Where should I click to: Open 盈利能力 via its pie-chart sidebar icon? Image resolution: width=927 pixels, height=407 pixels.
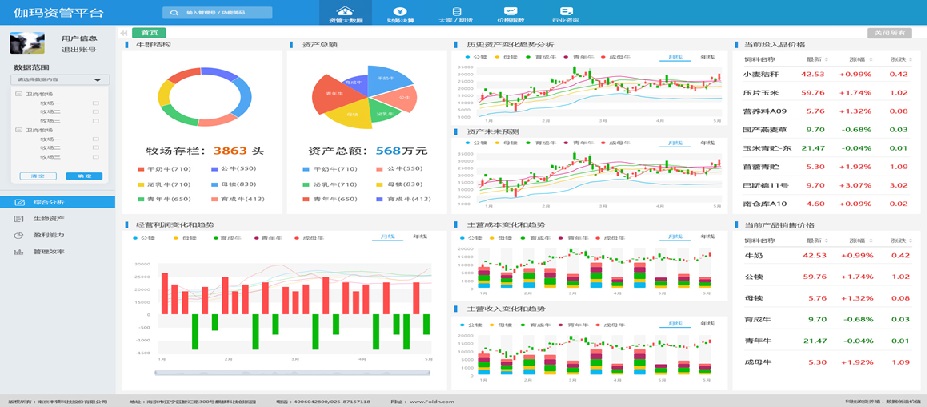coord(19,235)
